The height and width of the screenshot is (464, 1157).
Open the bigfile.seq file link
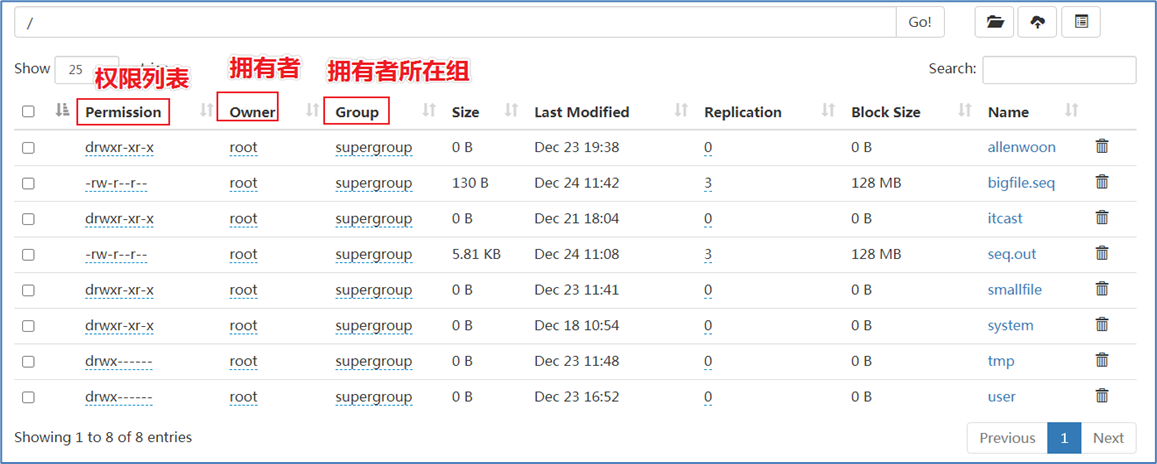[1021, 182]
